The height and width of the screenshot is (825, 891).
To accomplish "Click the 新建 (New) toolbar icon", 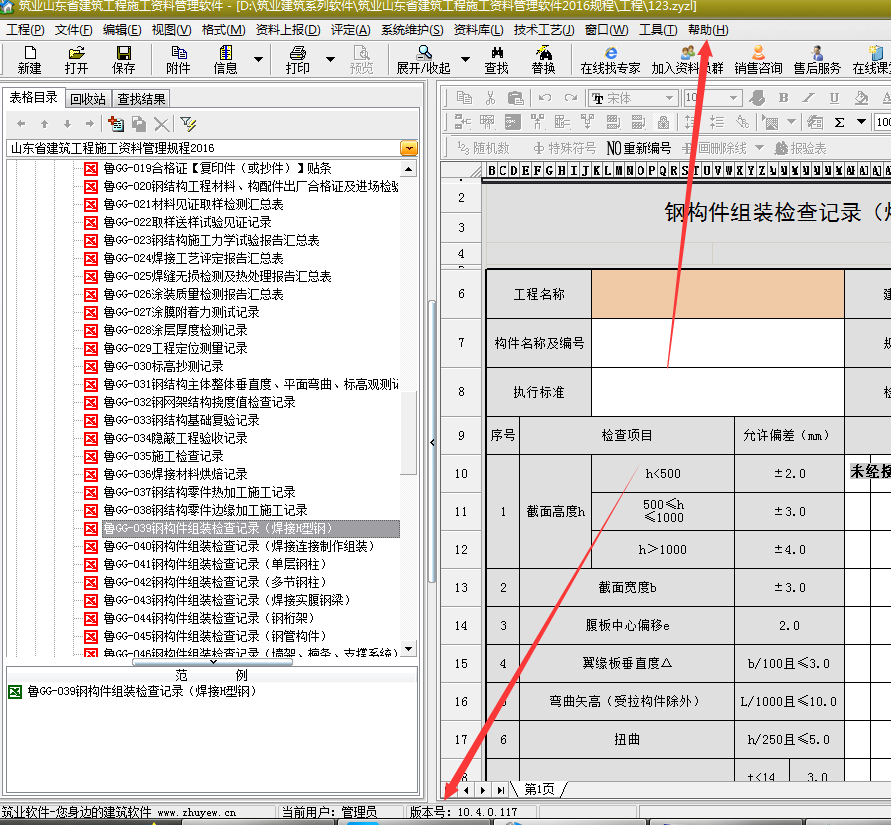I will click(x=29, y=59).
